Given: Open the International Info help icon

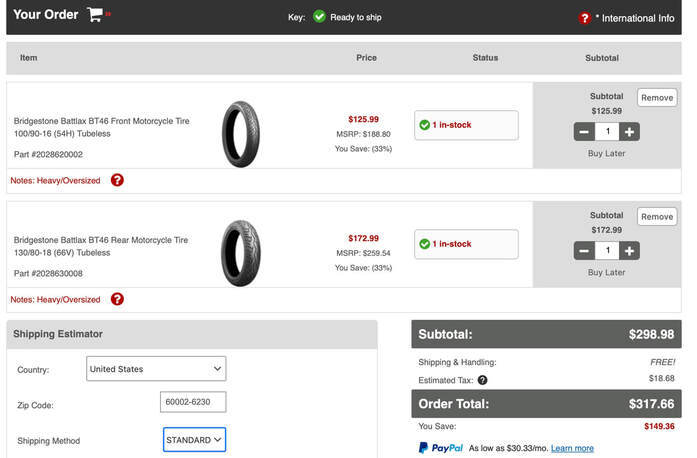Looking at the screenshot, I should point(585,18).
